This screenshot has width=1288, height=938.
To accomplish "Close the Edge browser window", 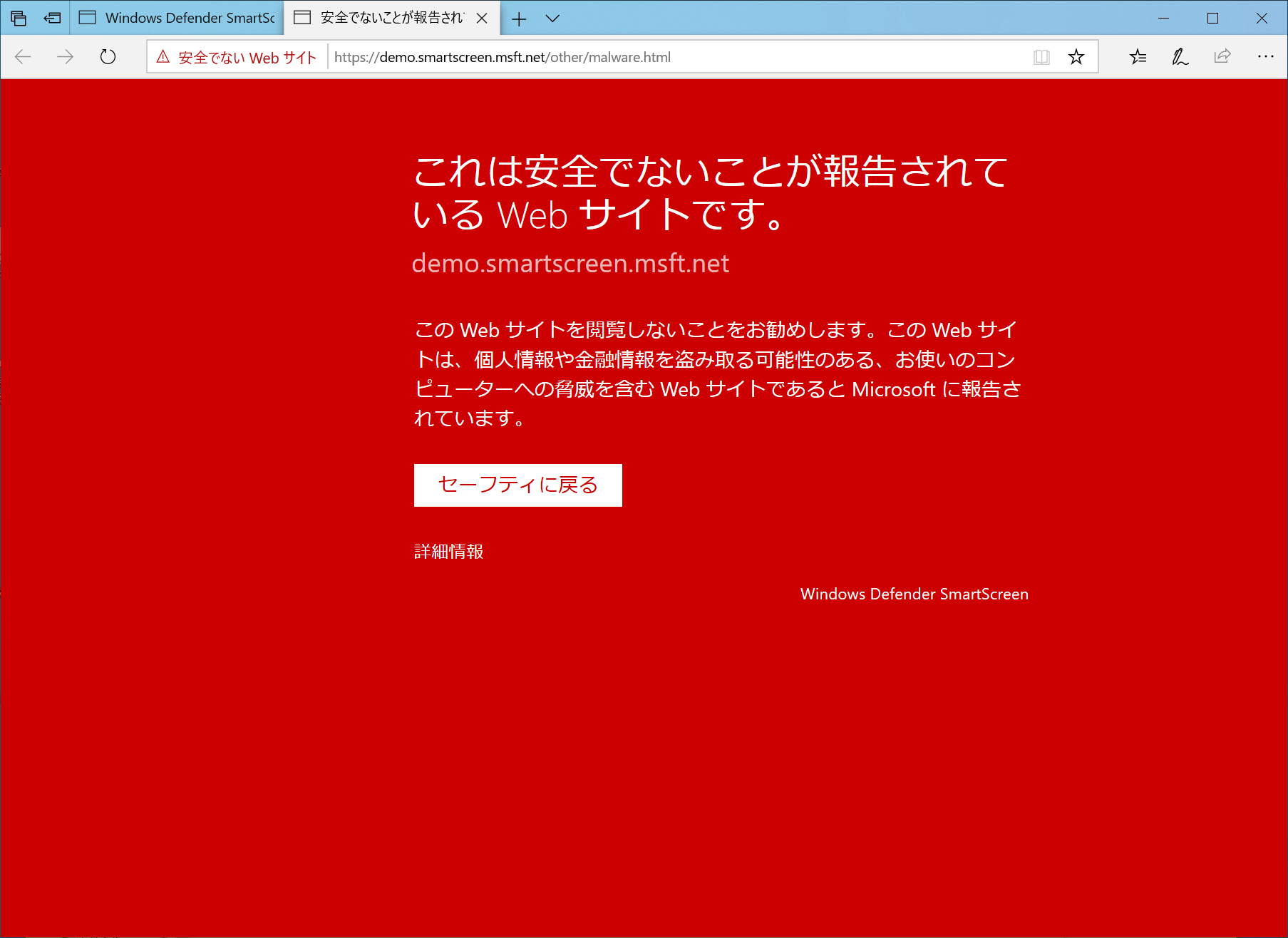I will (1262, 19).
